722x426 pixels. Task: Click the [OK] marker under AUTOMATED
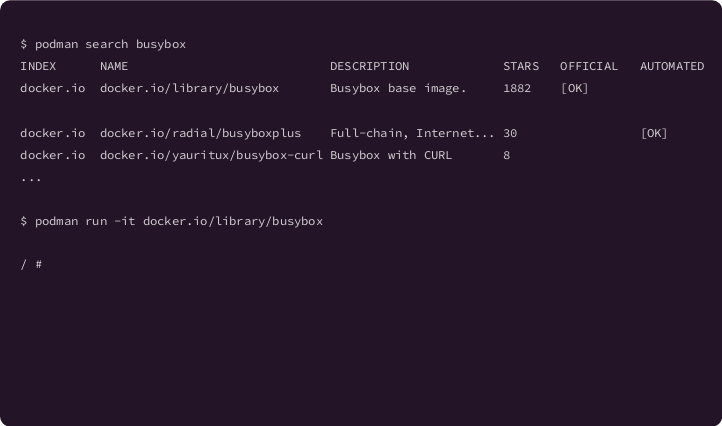coord(654,133)
